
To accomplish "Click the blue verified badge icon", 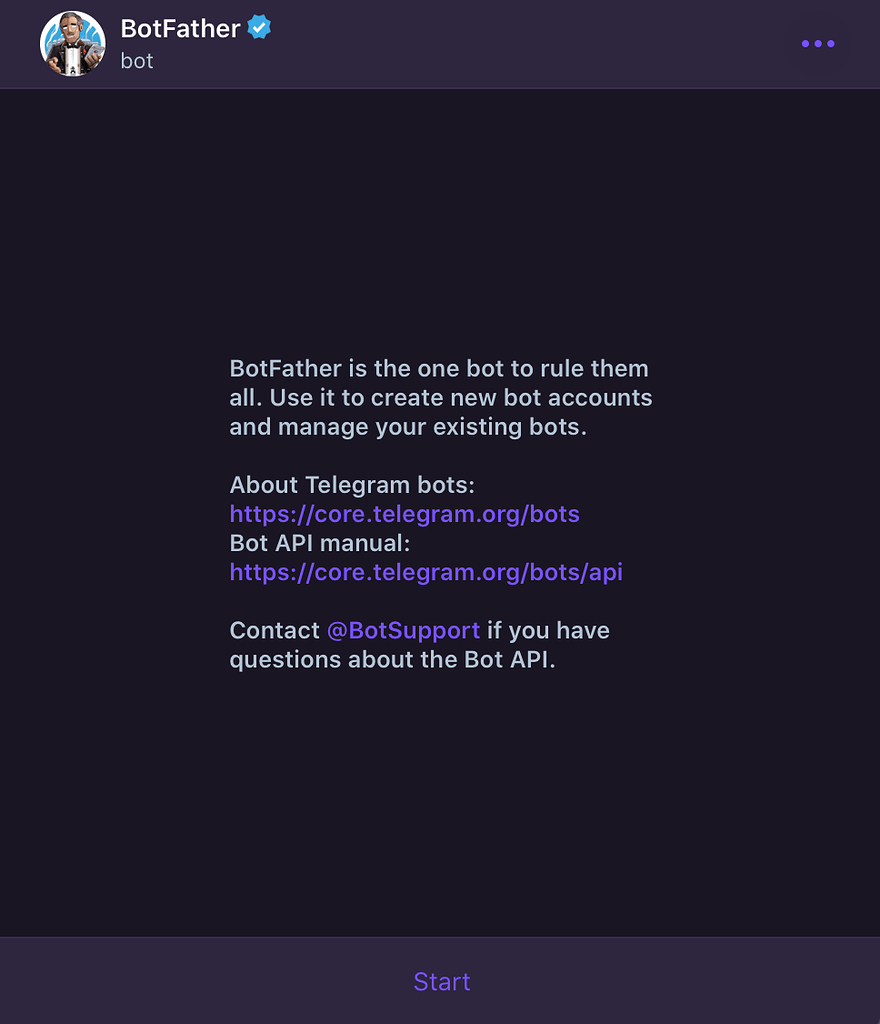I will click(x=260, y=28).
